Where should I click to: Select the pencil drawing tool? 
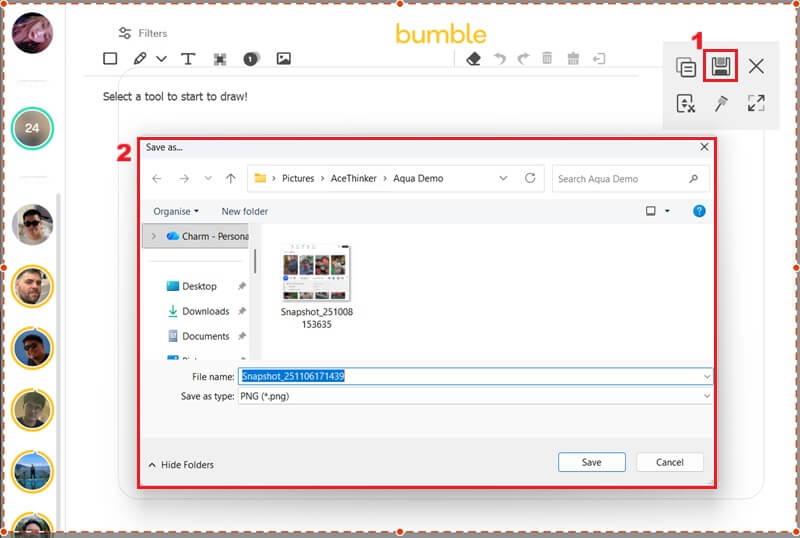tap(140, 59)
